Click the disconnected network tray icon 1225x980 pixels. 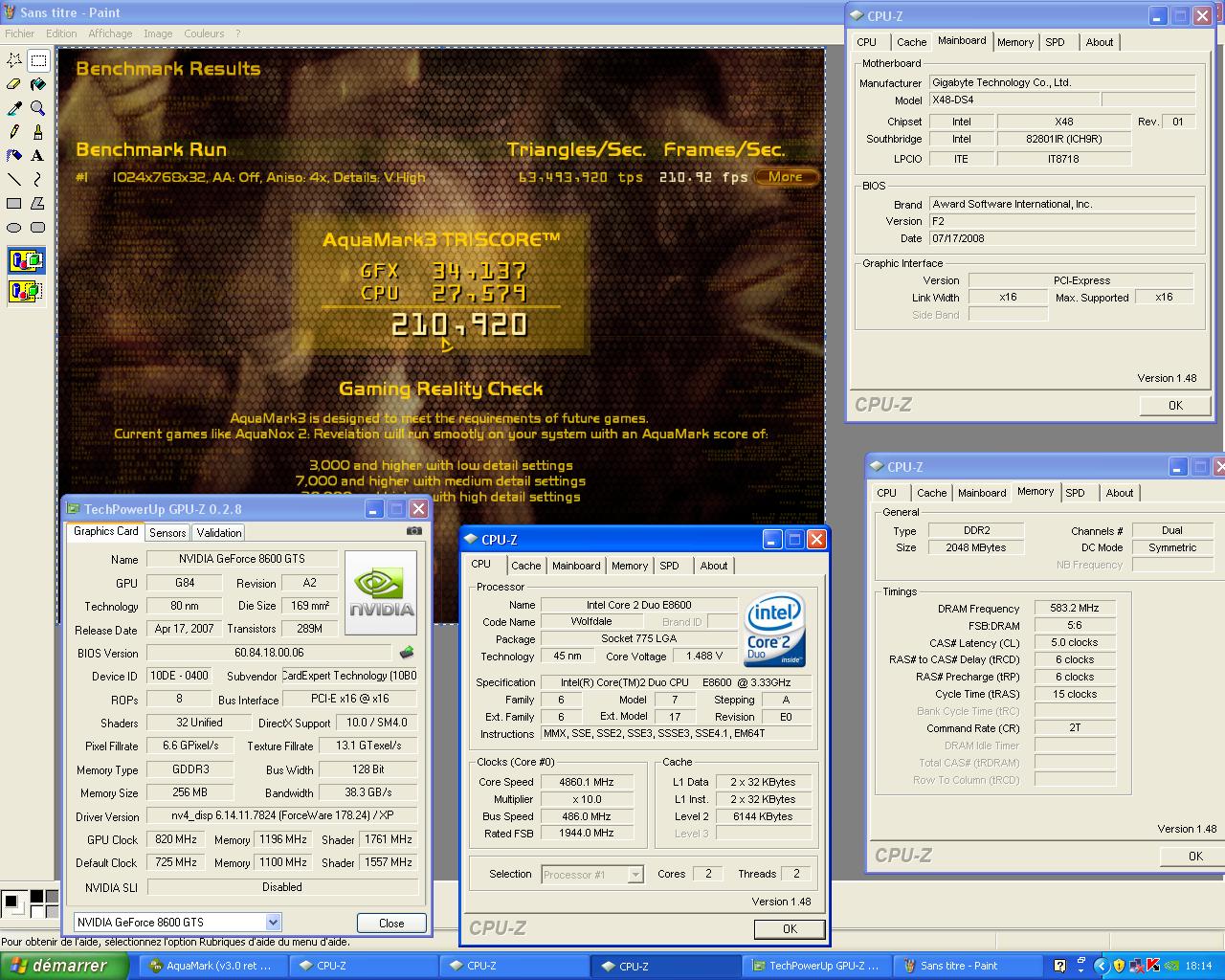point(1138,966)
